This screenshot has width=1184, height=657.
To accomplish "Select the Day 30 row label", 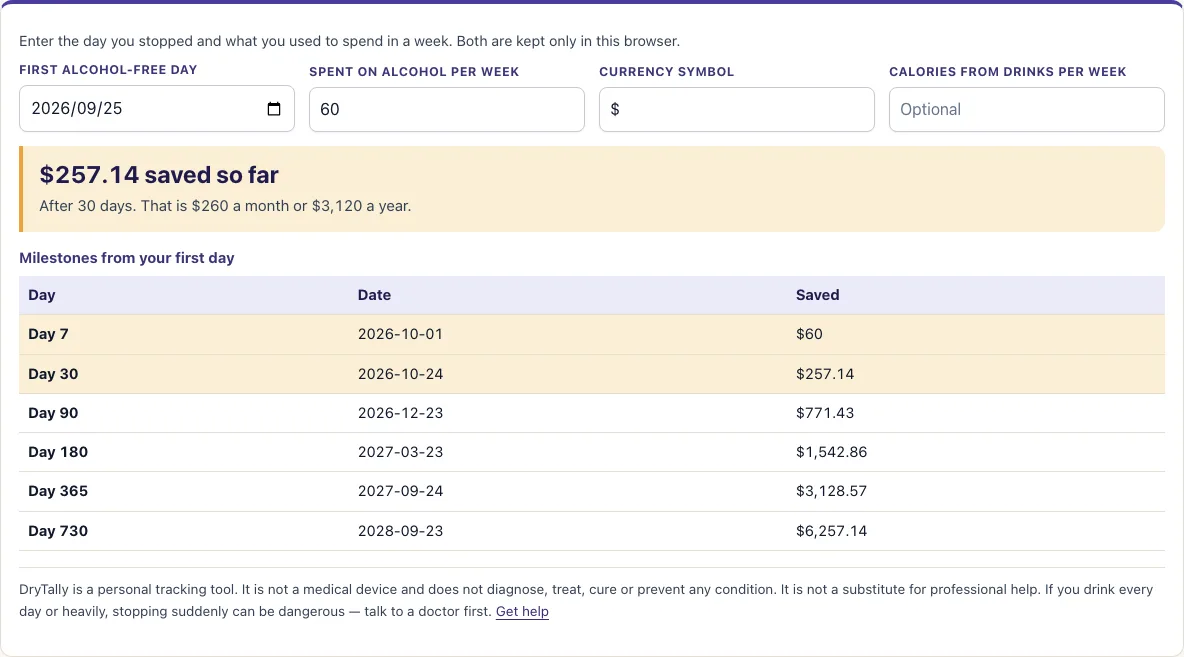I will click(x=53, y=374).
